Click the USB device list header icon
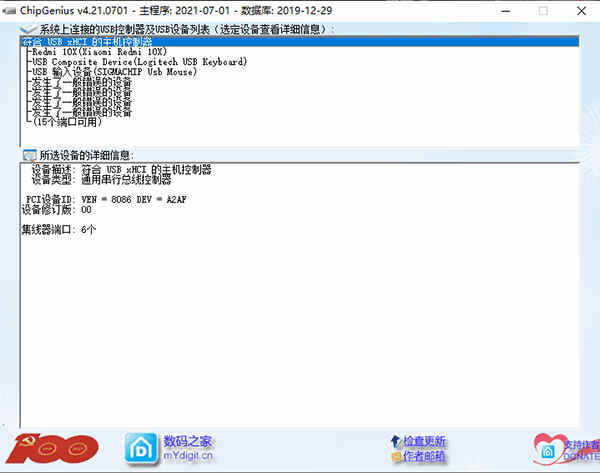Image resolution: width=600 pixels, height=473 pixels. tap(29, 29)
